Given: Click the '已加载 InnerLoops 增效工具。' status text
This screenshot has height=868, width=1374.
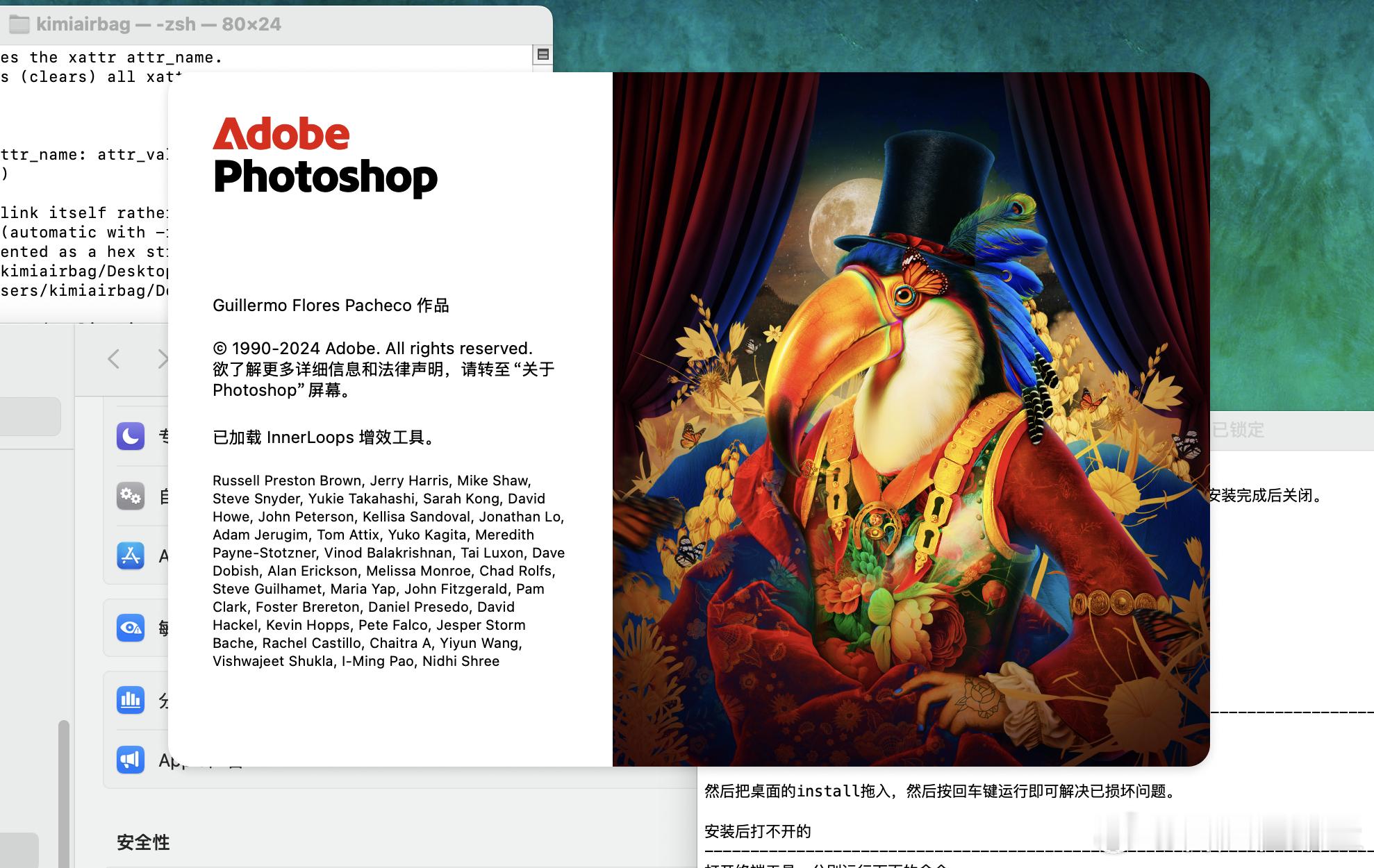Looking at the screenshot, I should pyautogui.click(x=325, y=437).
